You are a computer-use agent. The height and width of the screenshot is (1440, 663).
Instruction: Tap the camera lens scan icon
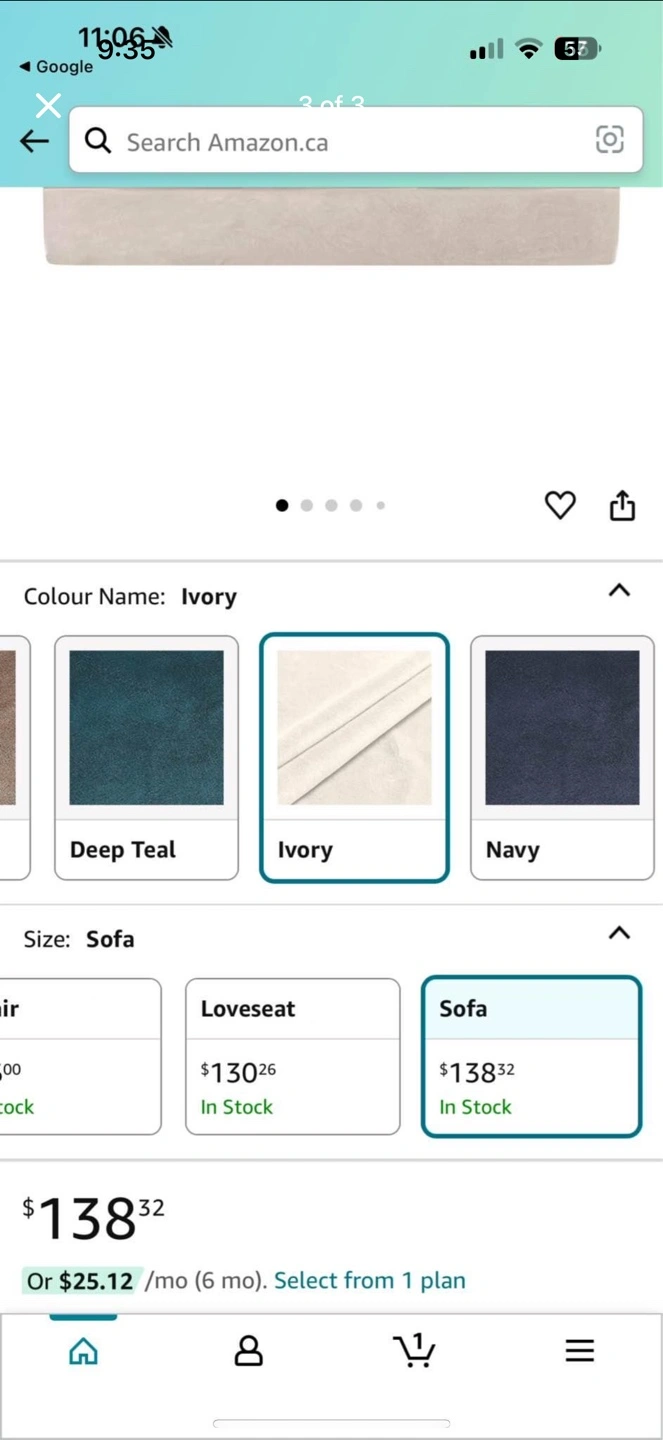(609, 140)
